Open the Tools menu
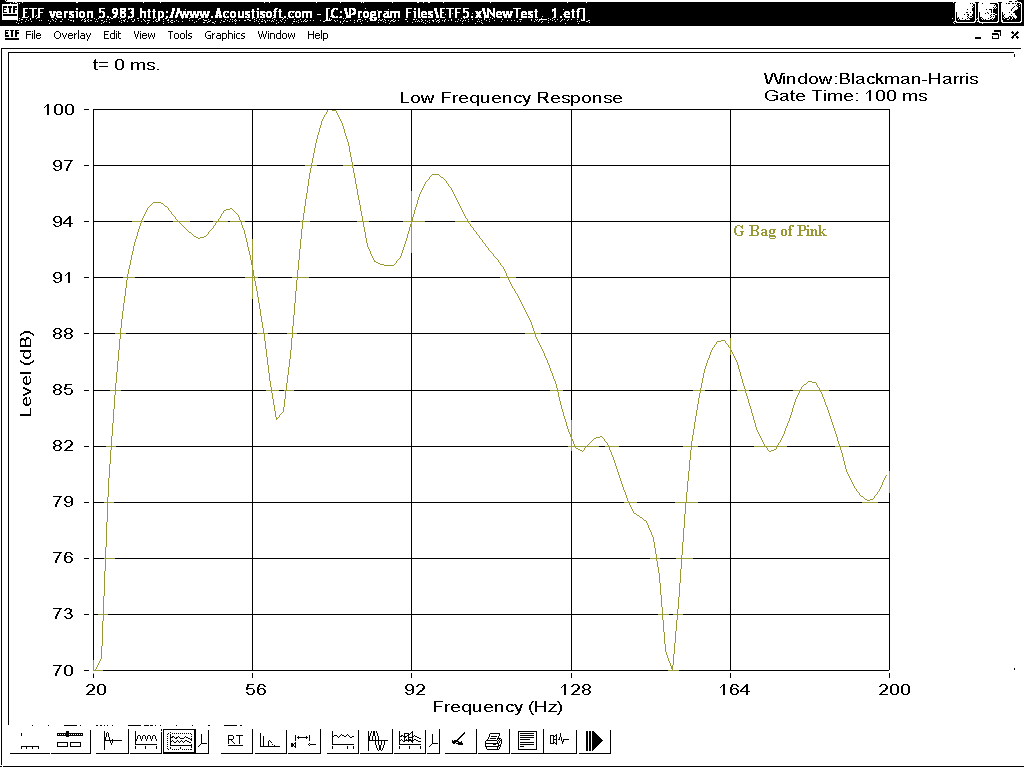Image resolution: width=1024 pixels, height=768 pixels. 180,35
